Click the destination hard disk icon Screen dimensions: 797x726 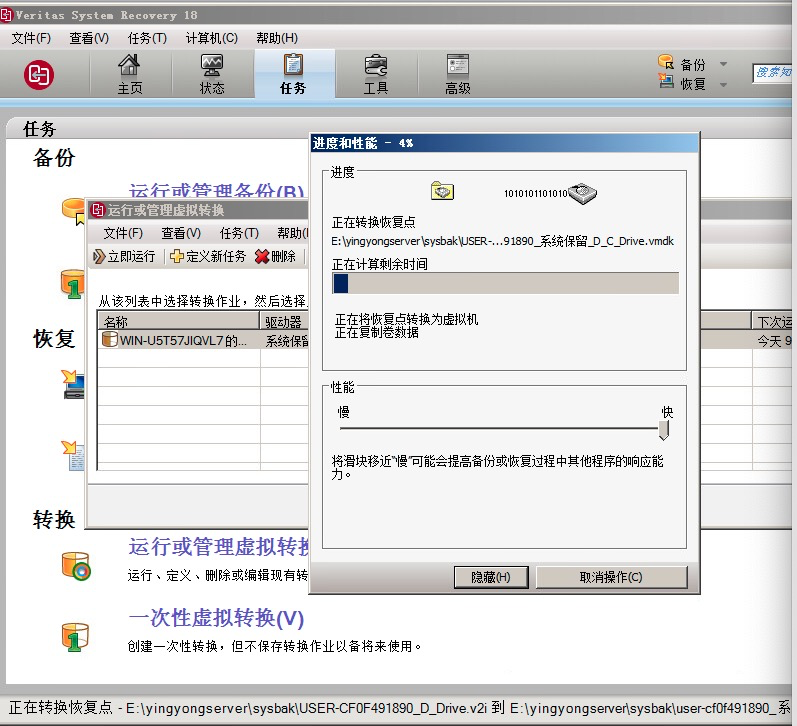(583, 193)
